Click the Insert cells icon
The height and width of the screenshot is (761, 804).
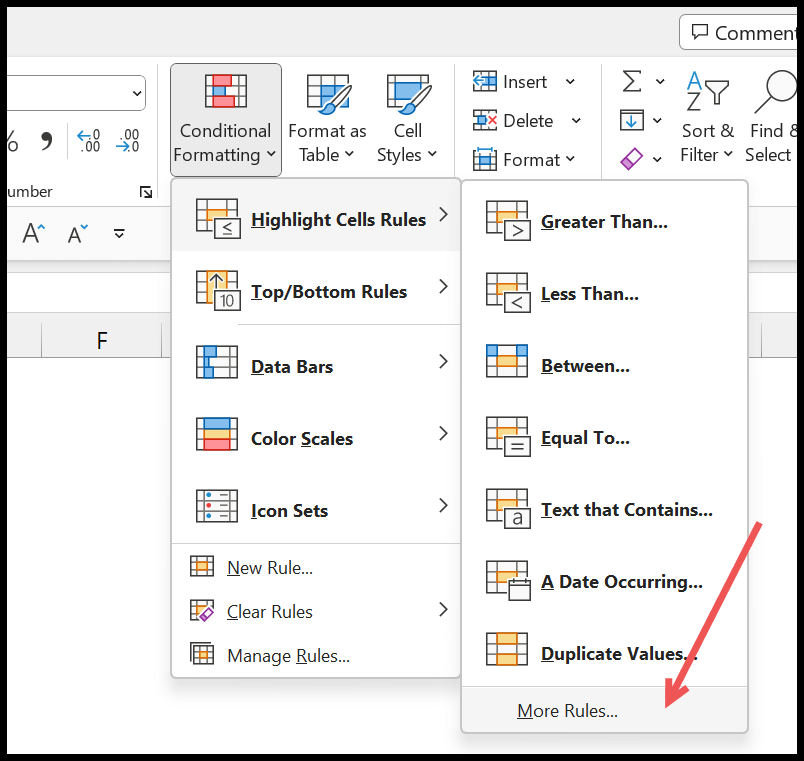pyautogui.click(x=485, y=82)
